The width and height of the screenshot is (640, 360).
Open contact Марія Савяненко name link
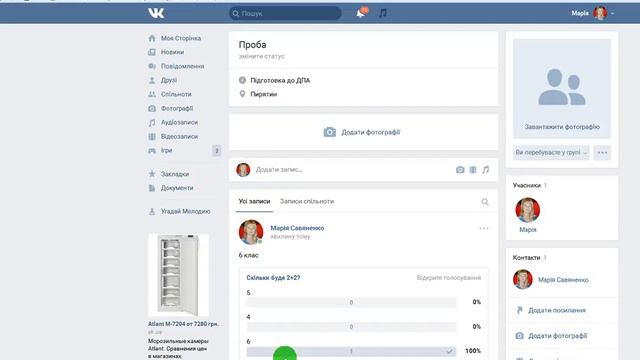(x=563, y=280)
